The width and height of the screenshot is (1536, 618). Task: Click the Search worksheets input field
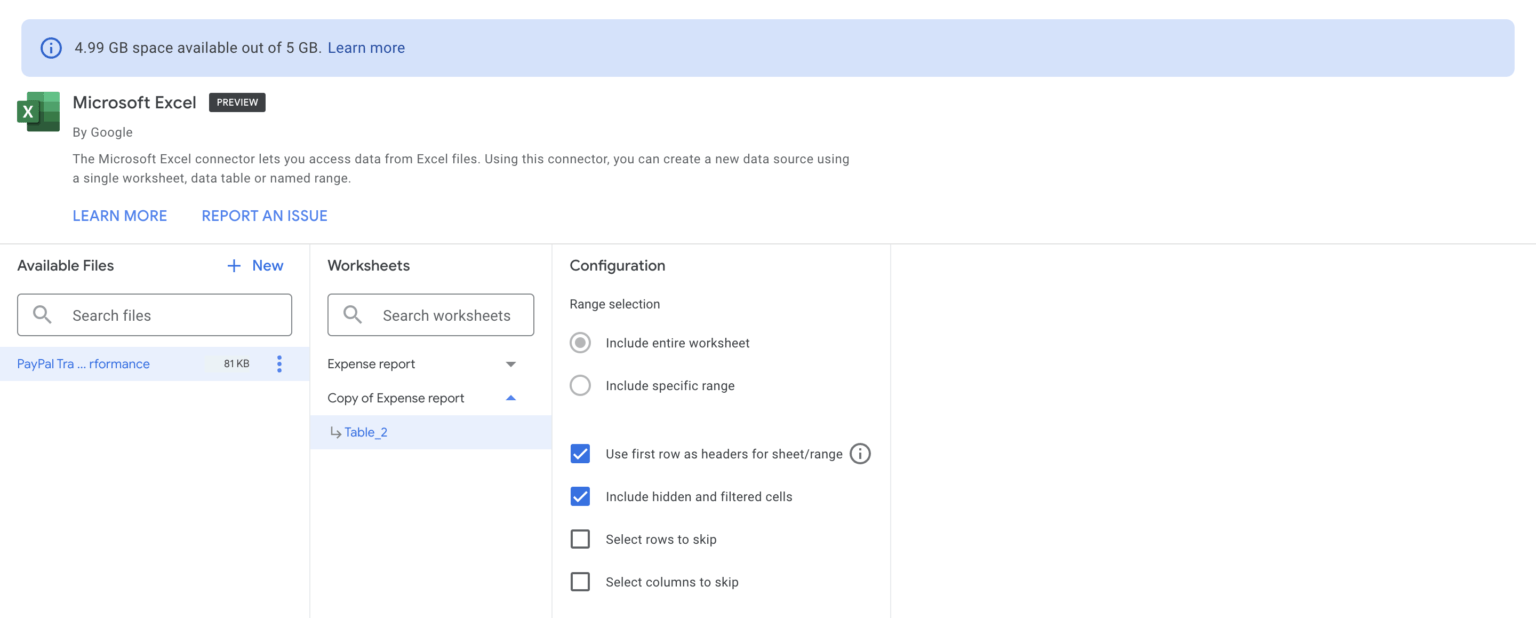pos(431,315)
